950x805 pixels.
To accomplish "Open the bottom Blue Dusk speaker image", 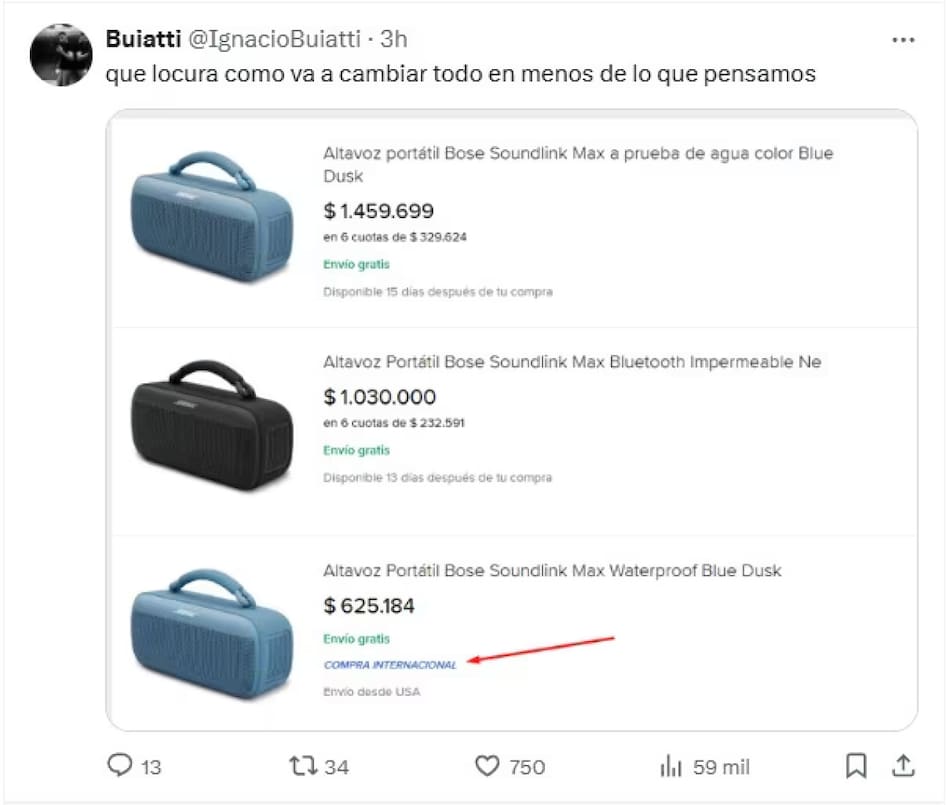I will coord(212,634).
